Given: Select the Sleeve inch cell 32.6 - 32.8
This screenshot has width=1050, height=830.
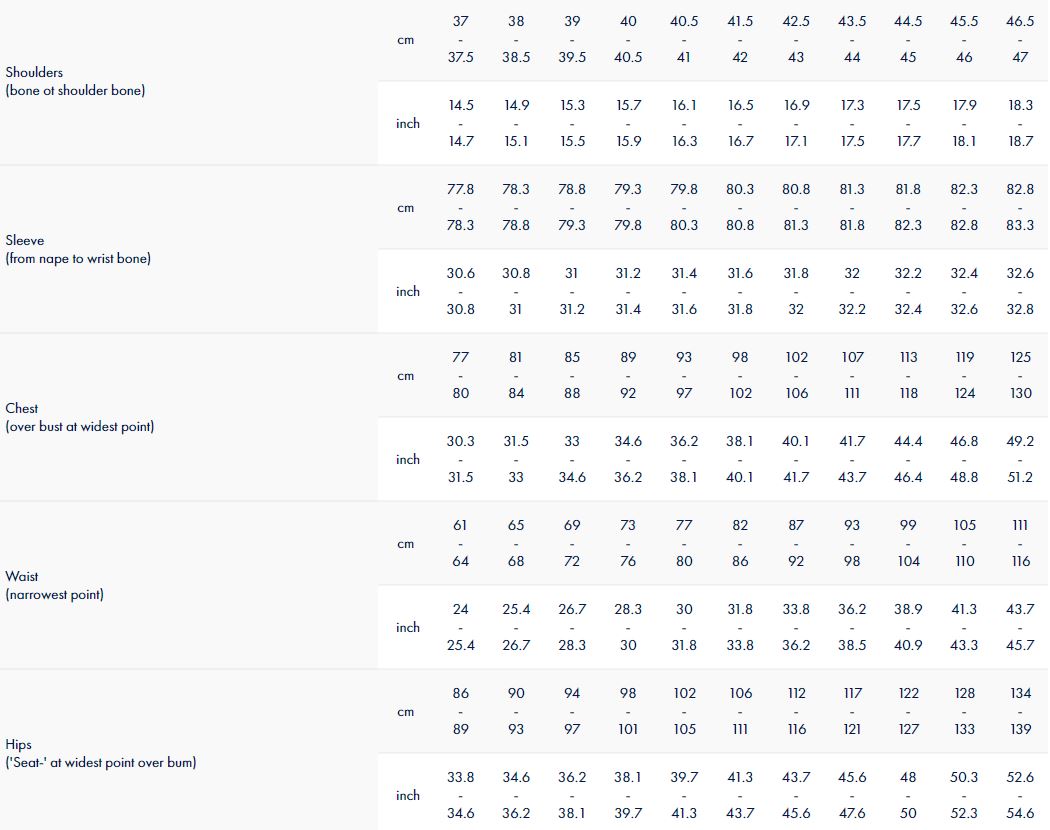Looking at the screenshot, I should pyautogui.click(x=1020, y=291).
